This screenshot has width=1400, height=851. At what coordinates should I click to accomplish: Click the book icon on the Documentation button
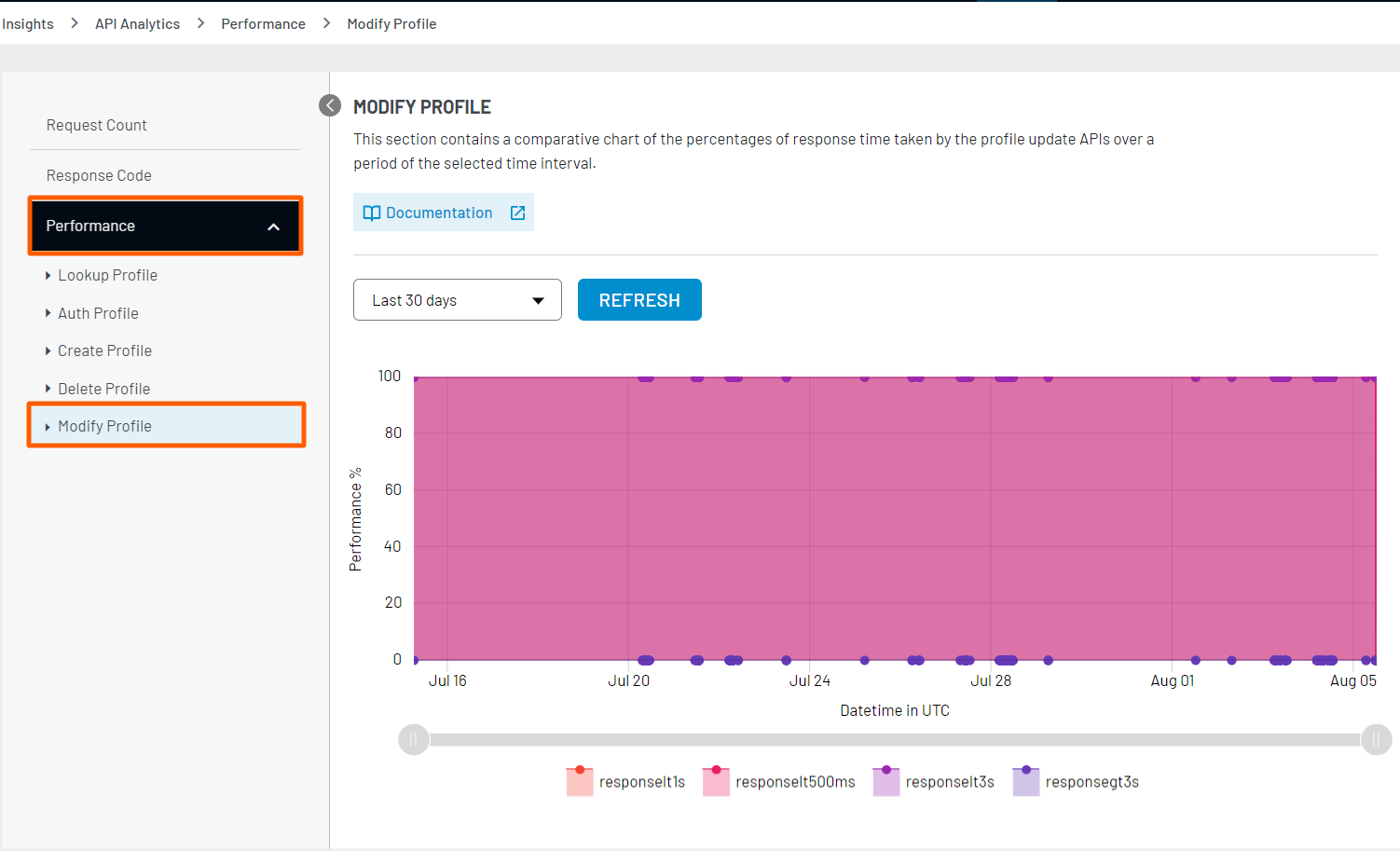pyautogui.click(x=372, y=213)
